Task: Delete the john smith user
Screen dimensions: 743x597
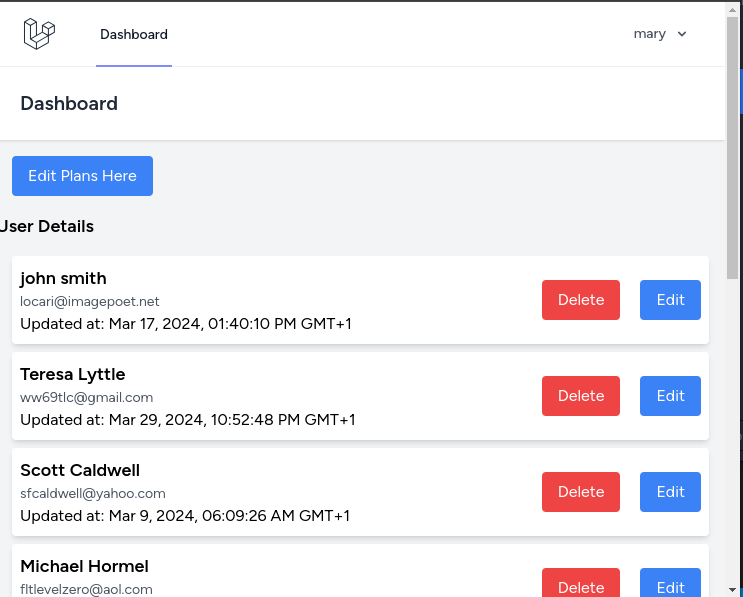Action: tap(581, 300)
